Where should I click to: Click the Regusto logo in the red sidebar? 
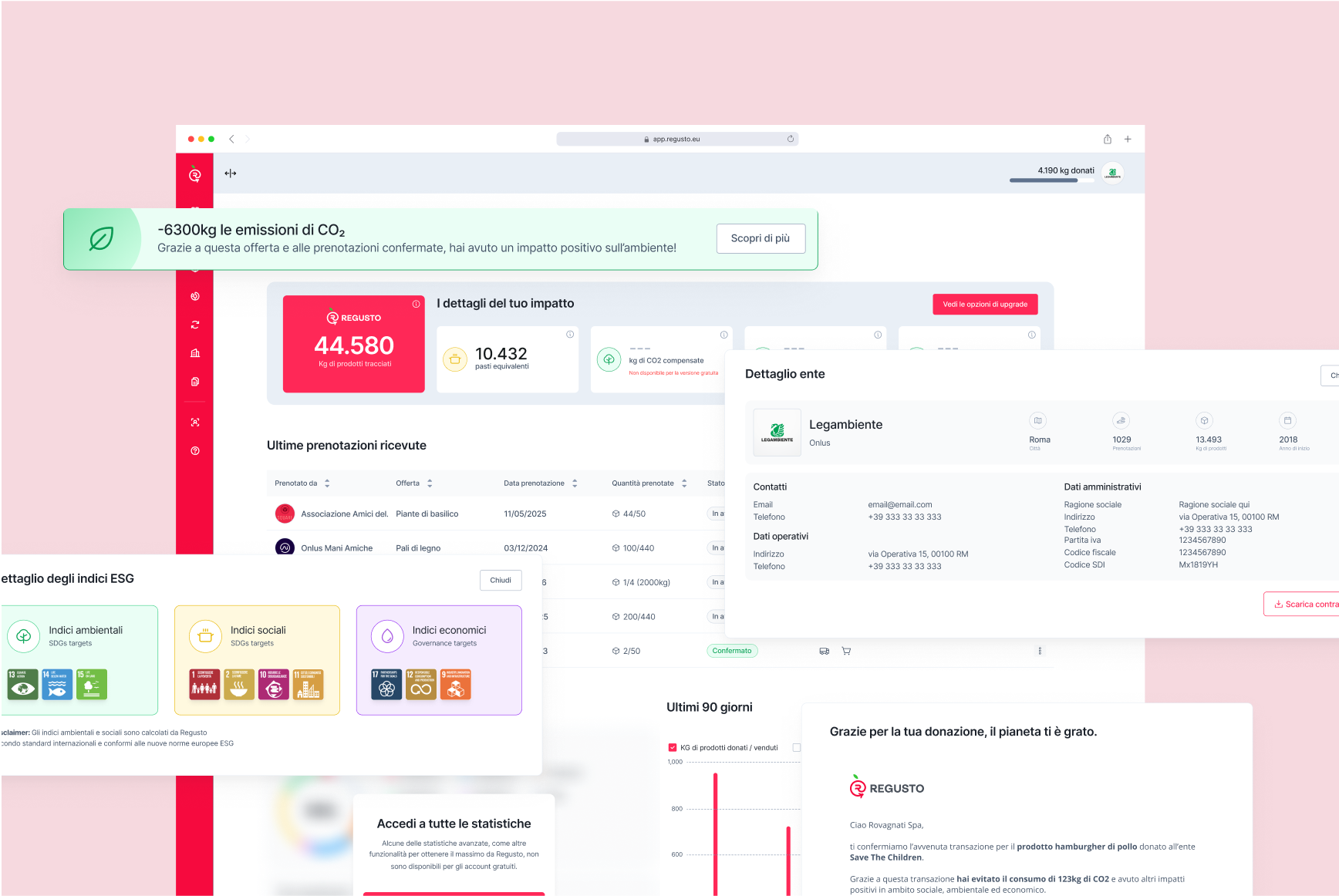click(x=194, y=174)
